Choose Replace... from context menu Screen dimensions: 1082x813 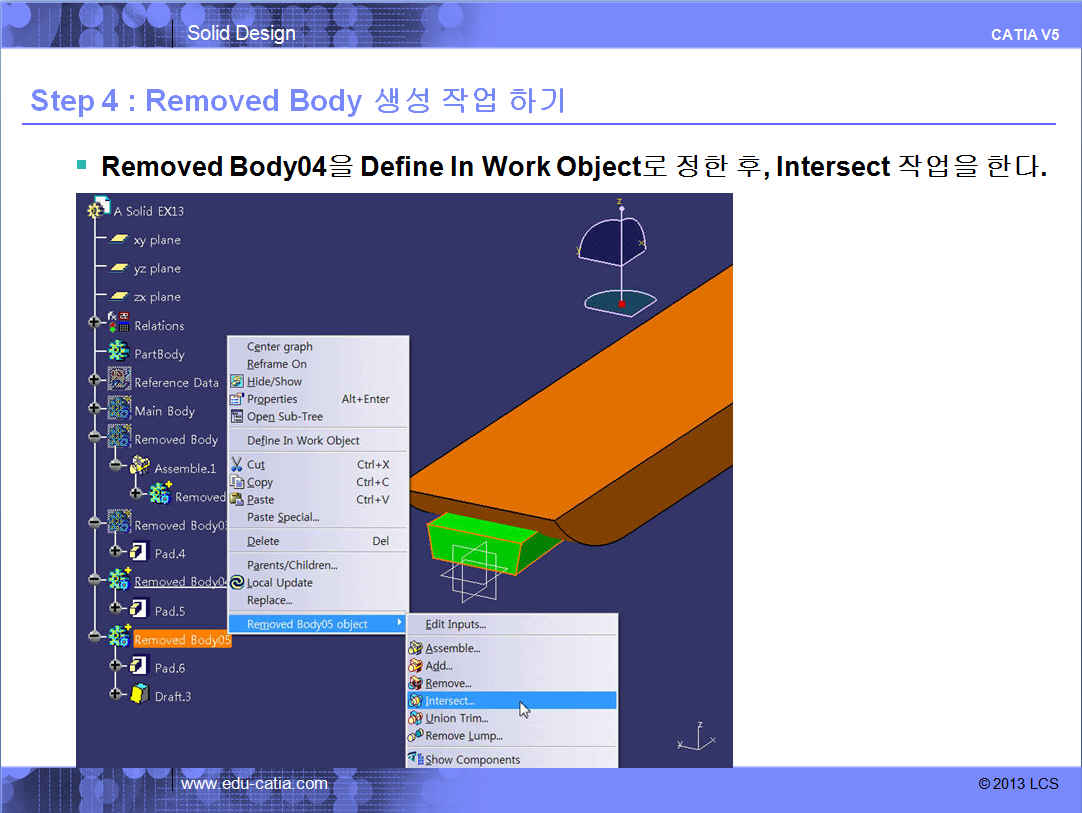(x=318, y=600)
